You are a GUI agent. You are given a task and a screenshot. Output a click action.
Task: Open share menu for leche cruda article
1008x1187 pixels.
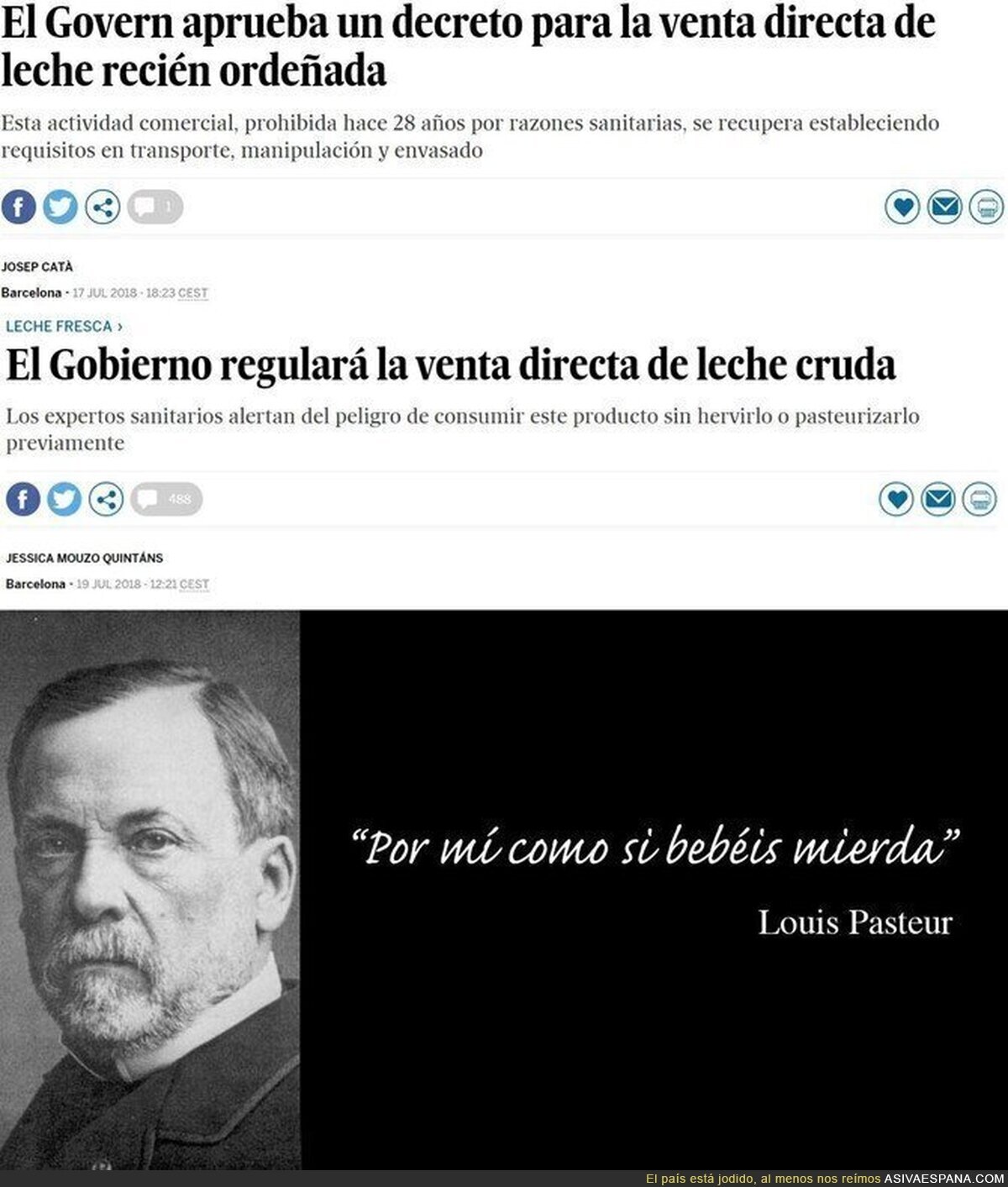pyautogui.click(x=106, y=499)
